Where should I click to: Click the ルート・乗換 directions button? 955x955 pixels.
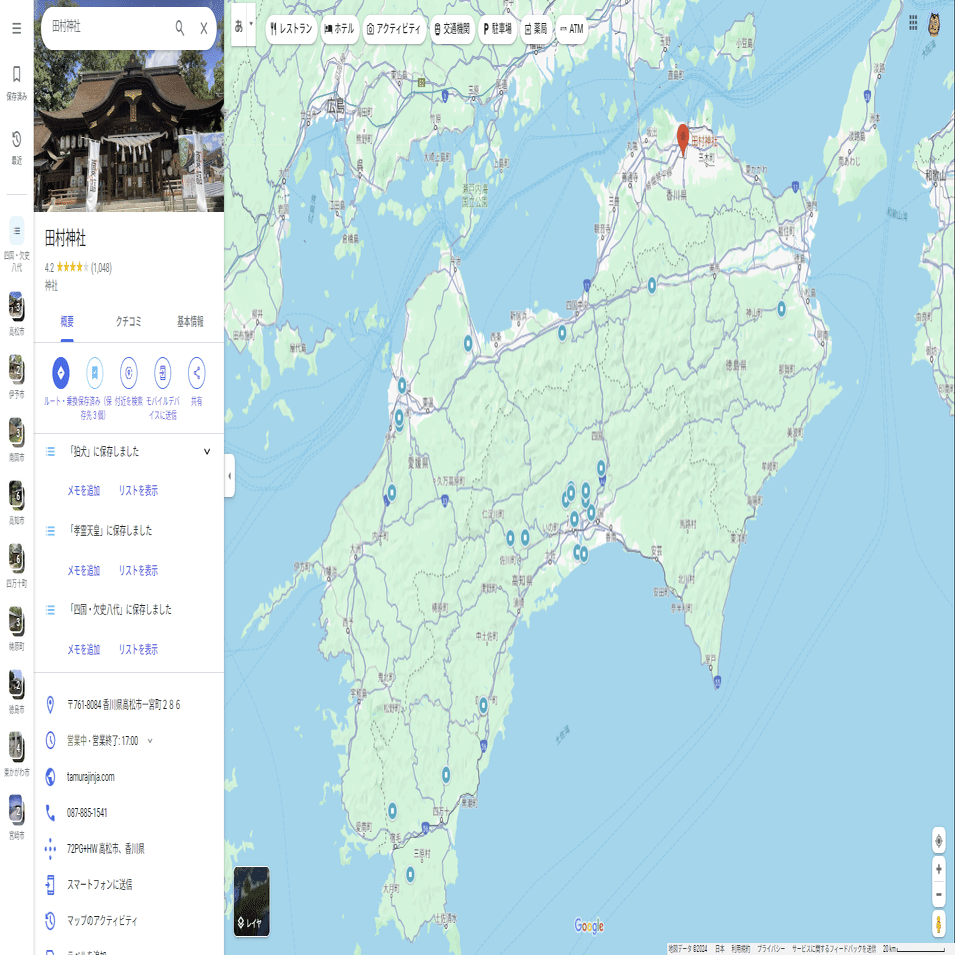point(60,373)
